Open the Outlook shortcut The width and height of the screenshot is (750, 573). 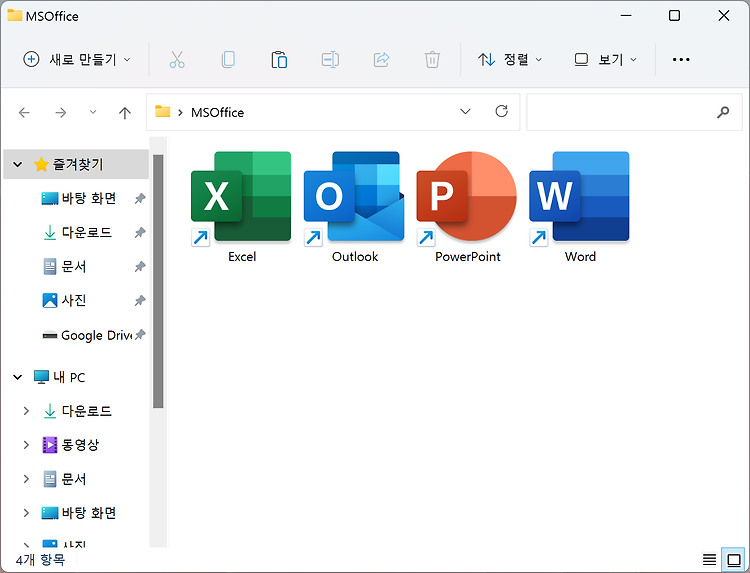coord(354,206)
